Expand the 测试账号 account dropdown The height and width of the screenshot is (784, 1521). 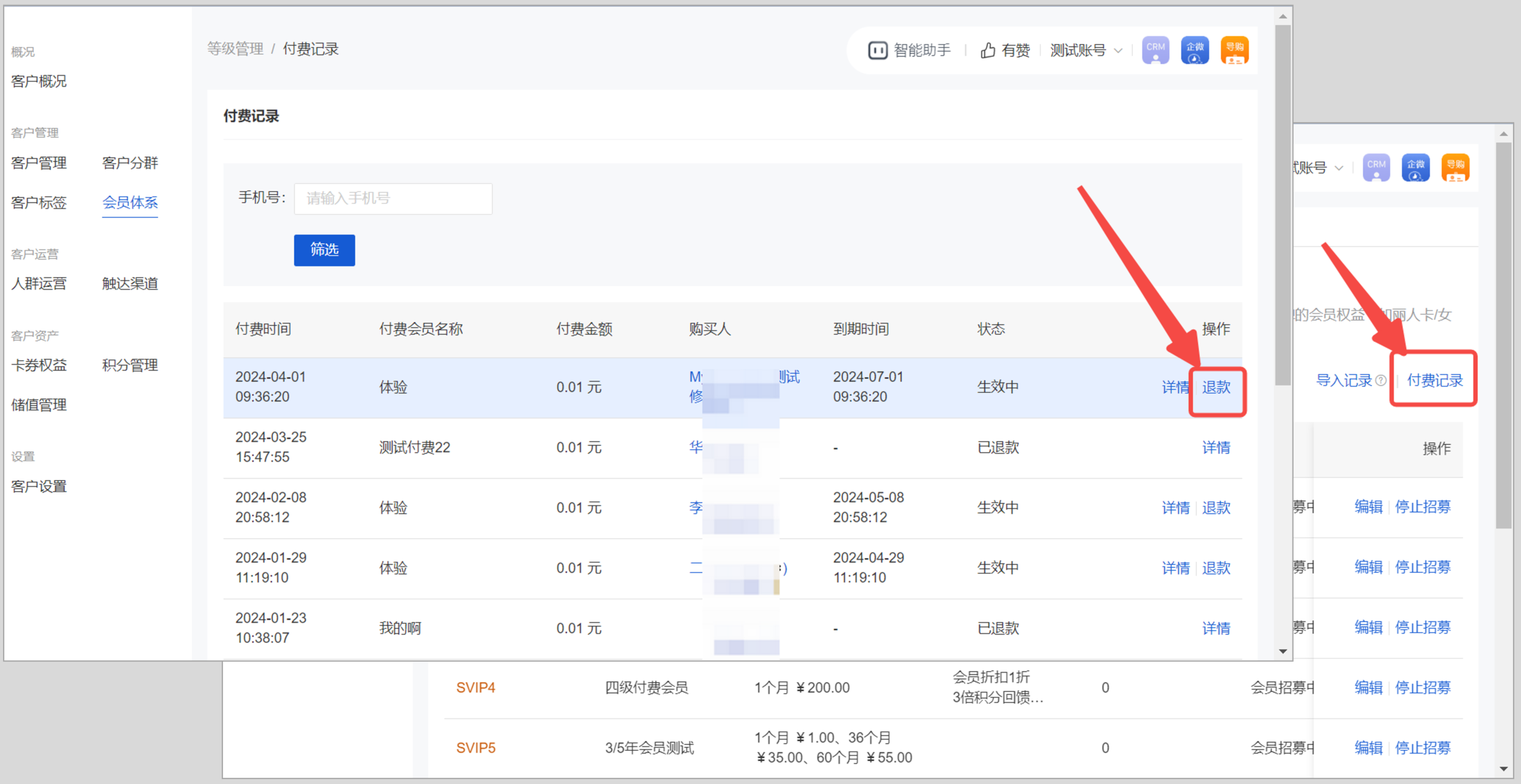[x=1086, y=50]
